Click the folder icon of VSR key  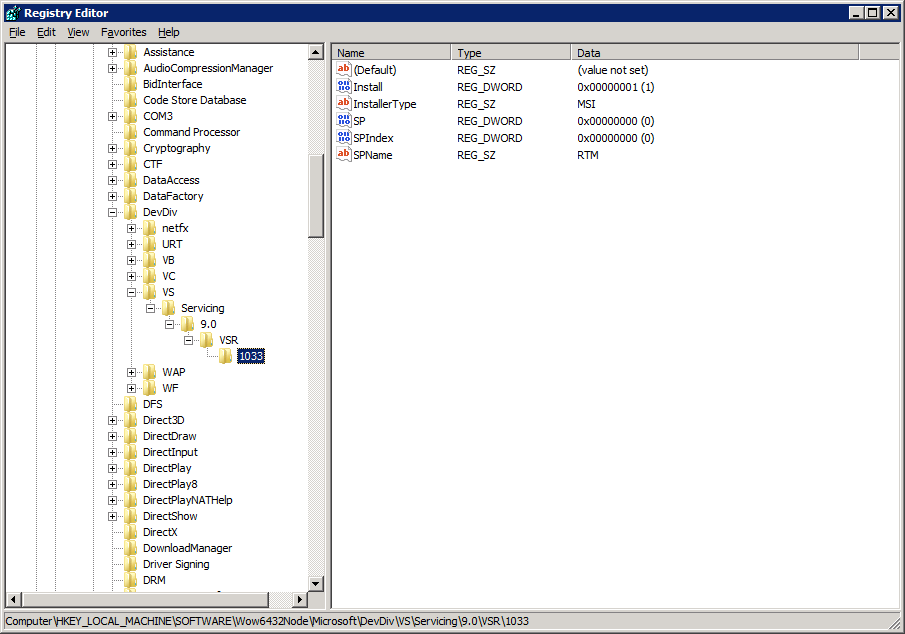coord(207,340)
